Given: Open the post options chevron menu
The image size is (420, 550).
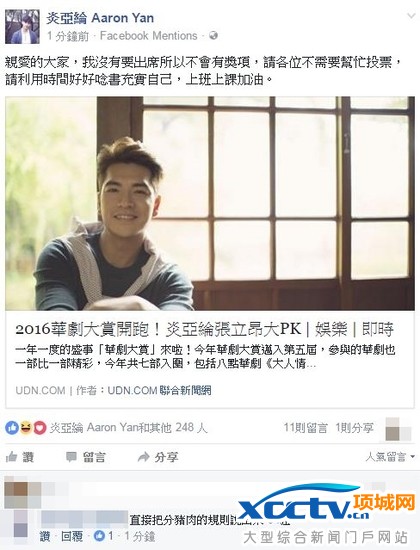Looking at the screenshot, I should click(x=411, y=16).
